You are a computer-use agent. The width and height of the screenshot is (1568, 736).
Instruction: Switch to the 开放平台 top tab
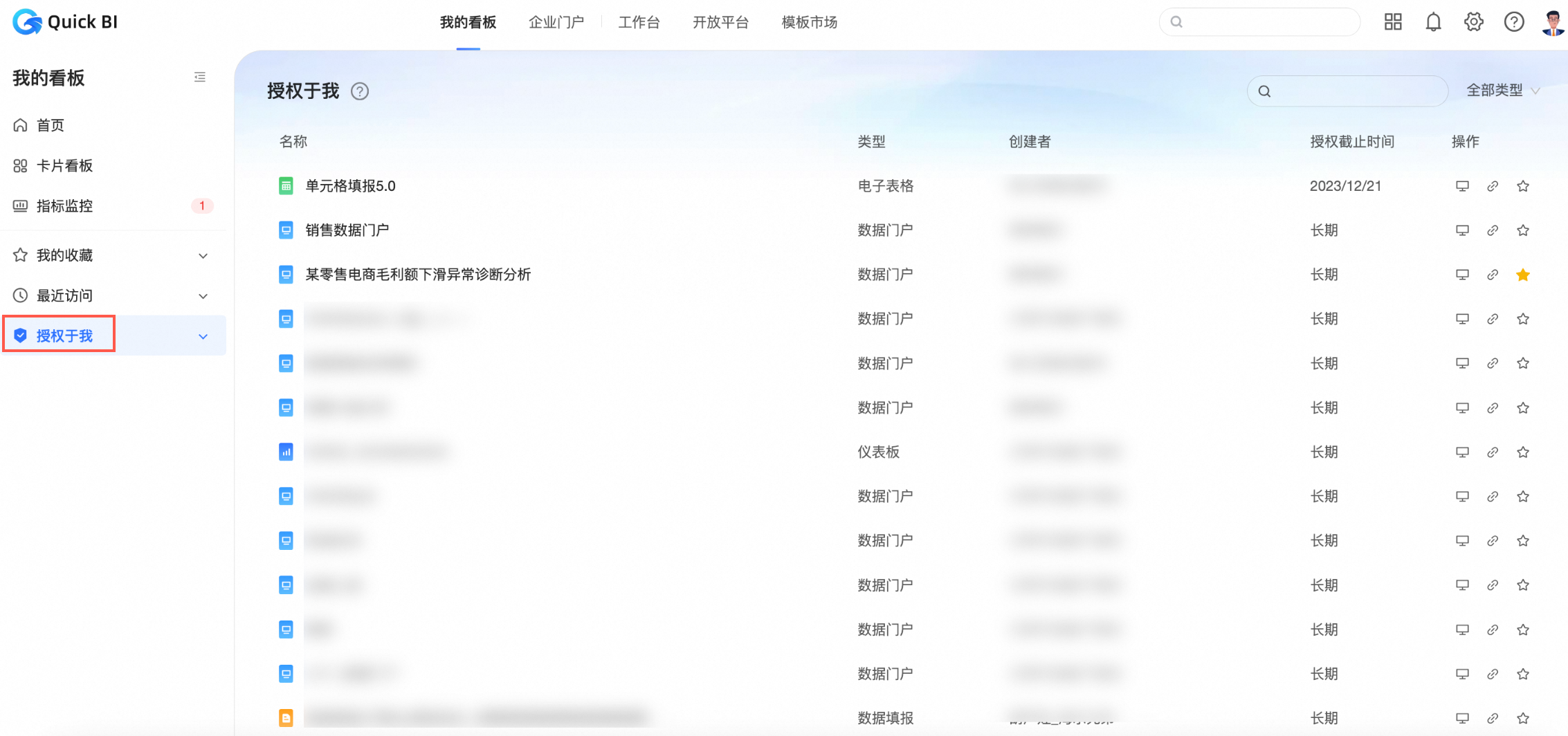point(720,23)
